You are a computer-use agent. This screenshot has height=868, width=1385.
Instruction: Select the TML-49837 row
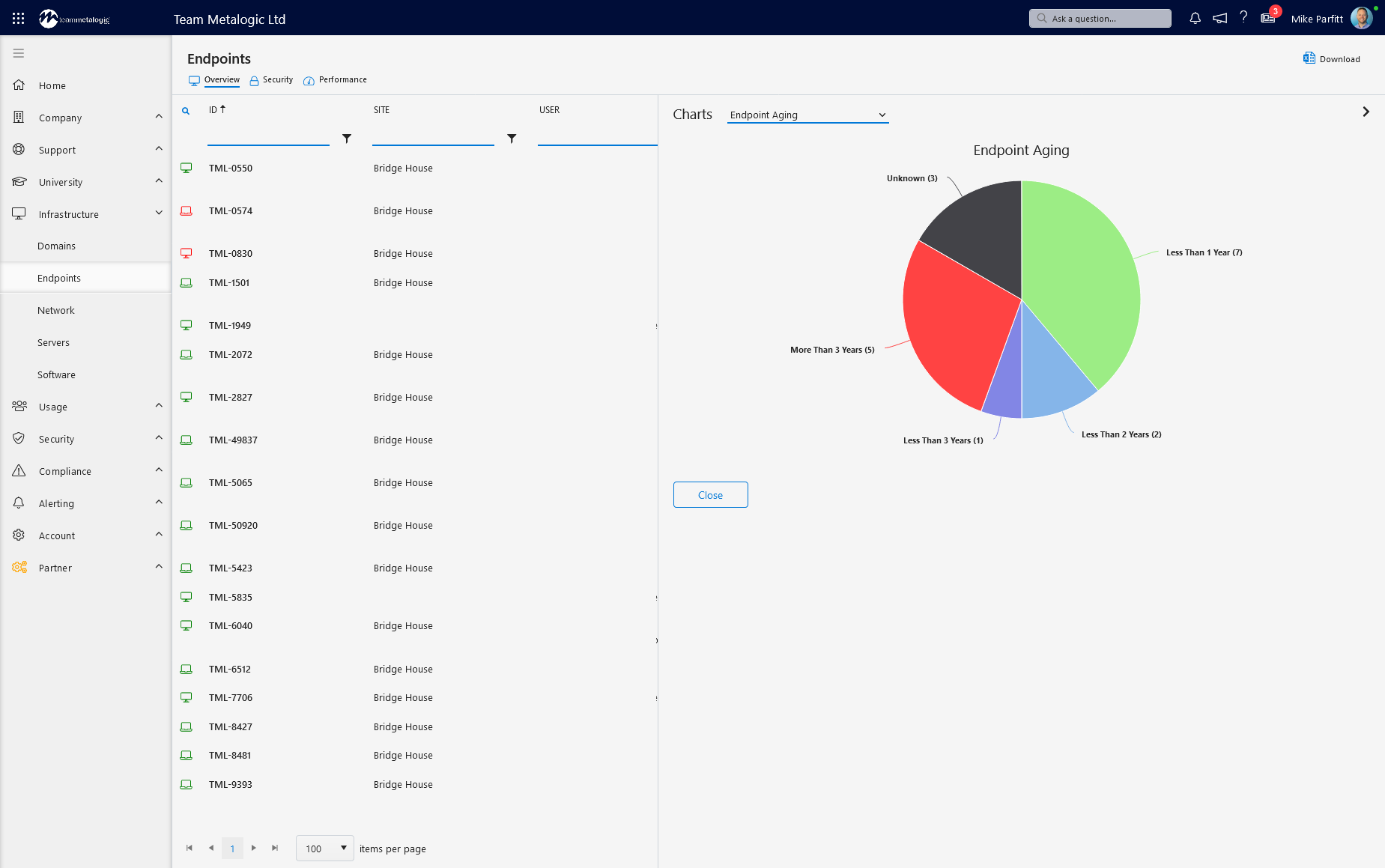pos(416,440)
